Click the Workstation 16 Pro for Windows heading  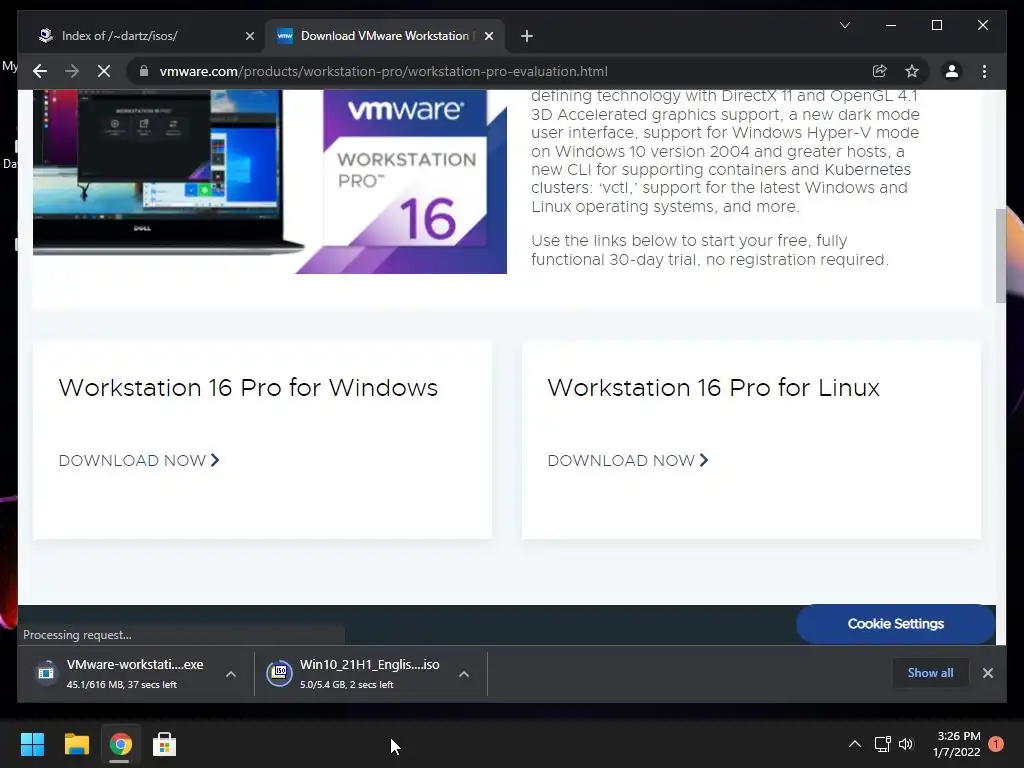tap(248, 388)
